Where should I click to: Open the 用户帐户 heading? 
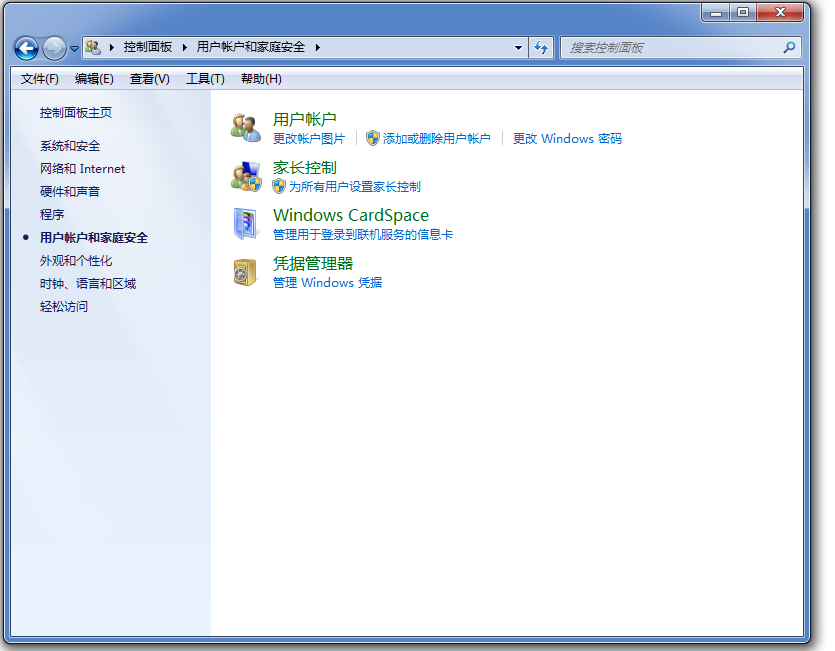pos(305,119)
